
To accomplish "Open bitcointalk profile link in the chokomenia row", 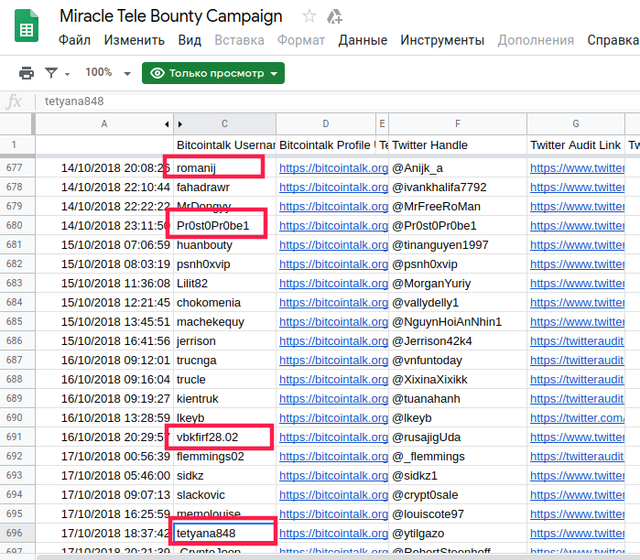I will [333, 302].
